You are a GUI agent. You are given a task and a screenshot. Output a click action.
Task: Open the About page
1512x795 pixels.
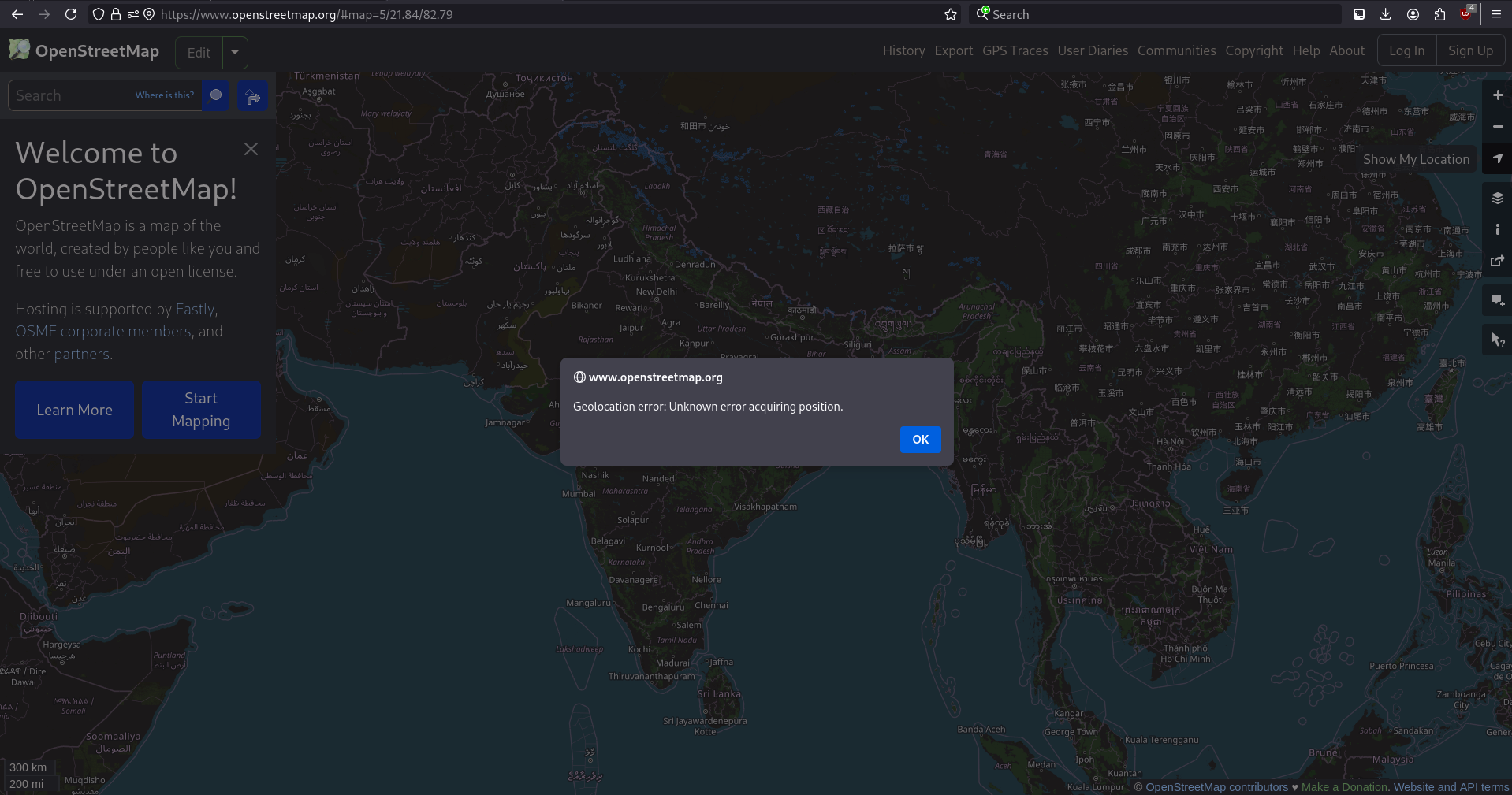pyautogui.click(x=1346, y=50)
